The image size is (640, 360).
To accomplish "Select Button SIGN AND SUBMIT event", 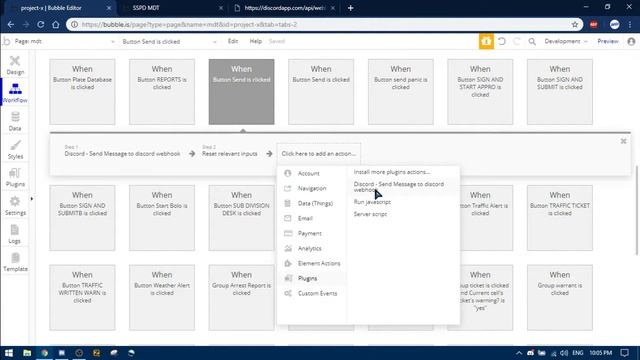I will pyautogui.click(x=560, y=92).
